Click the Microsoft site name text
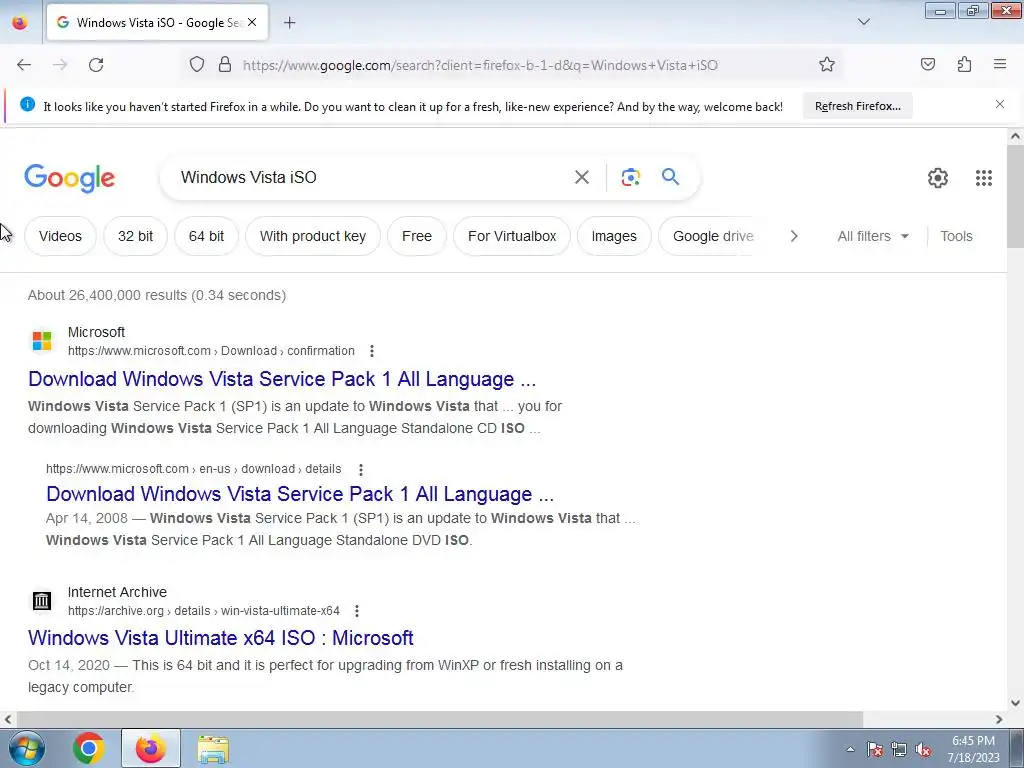1024x768 pixels. pyautogui.click(x=96, y=332)
